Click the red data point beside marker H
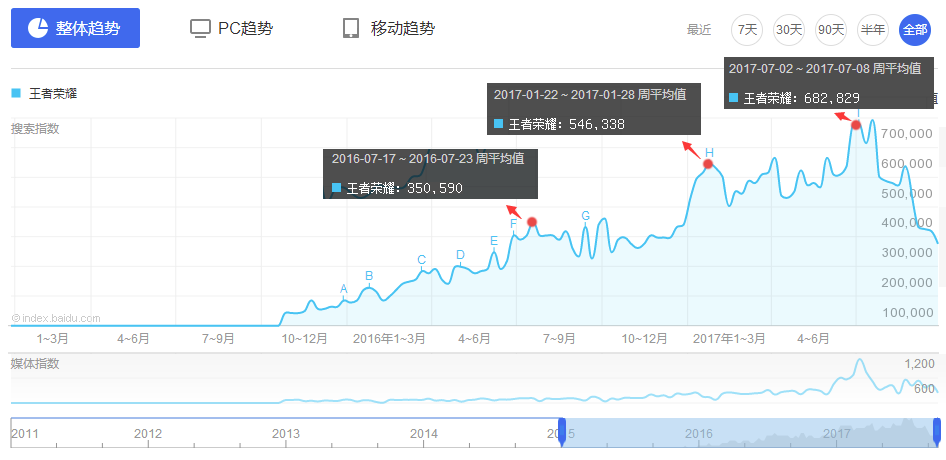 pos(708,164)
